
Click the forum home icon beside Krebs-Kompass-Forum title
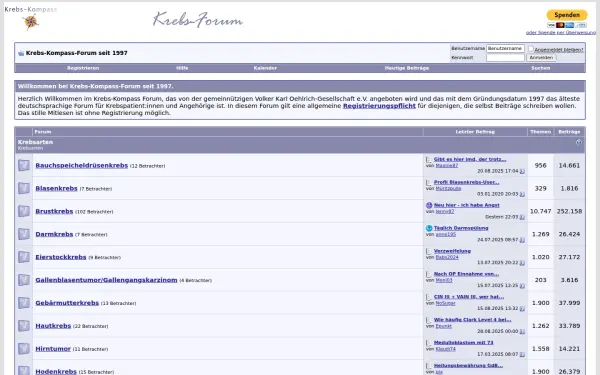[x=21, y=53]
